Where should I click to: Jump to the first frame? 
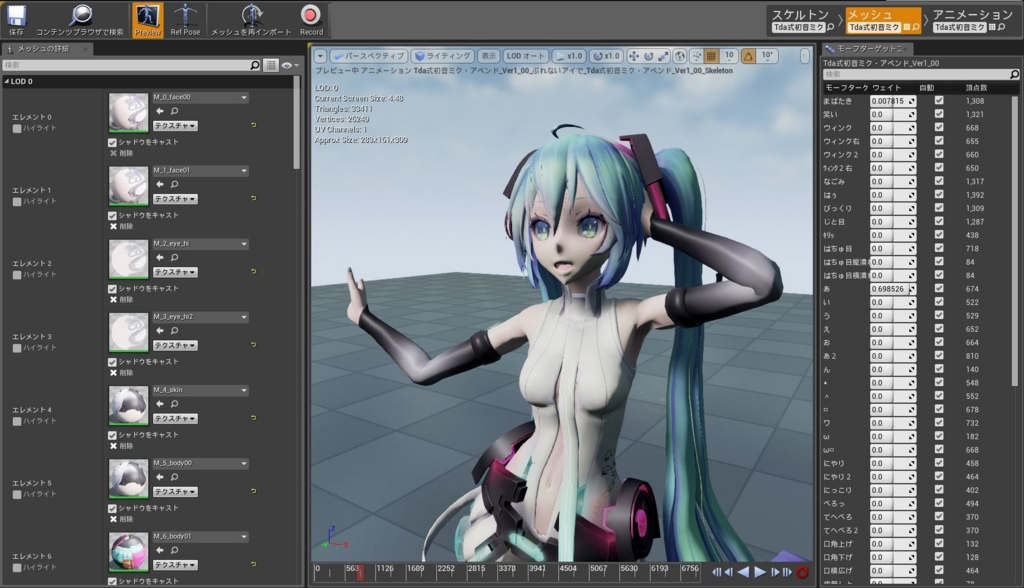point(717,572)
